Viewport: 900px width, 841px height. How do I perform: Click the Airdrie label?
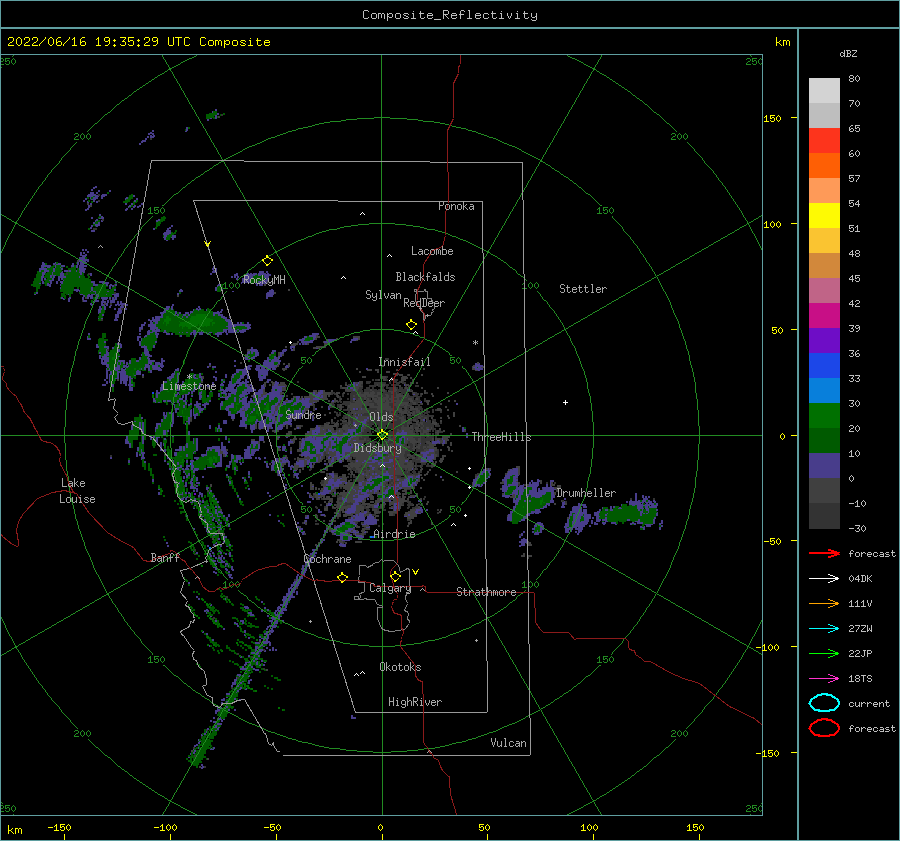[x=394, y=534]
